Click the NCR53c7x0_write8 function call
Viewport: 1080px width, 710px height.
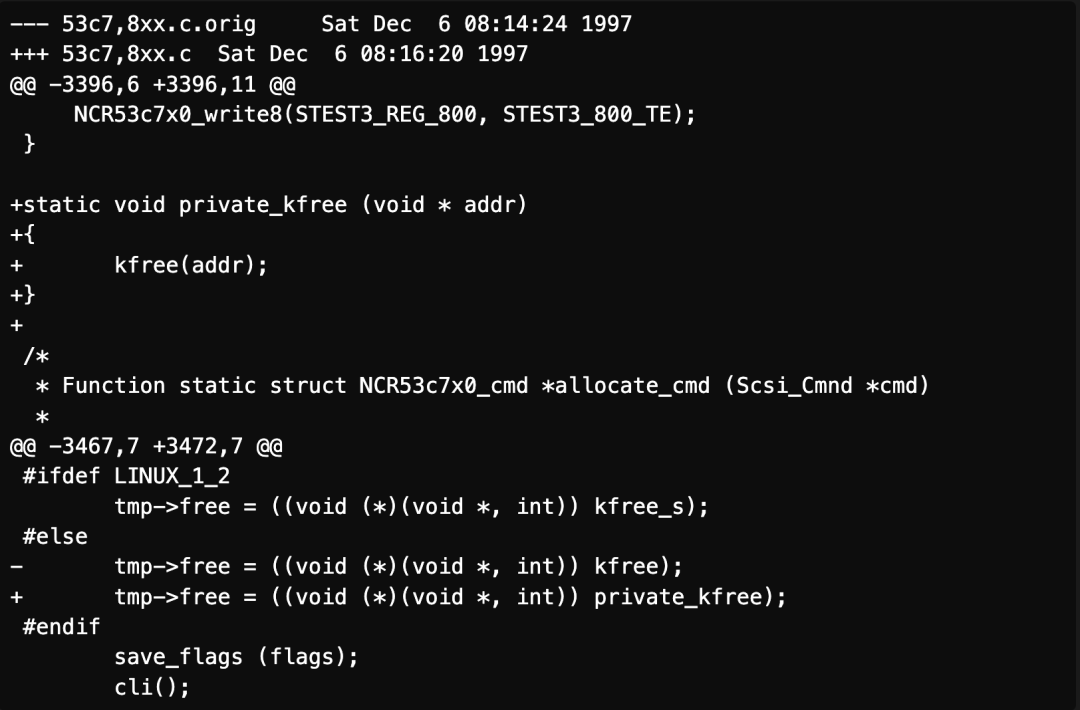[178, 114]
